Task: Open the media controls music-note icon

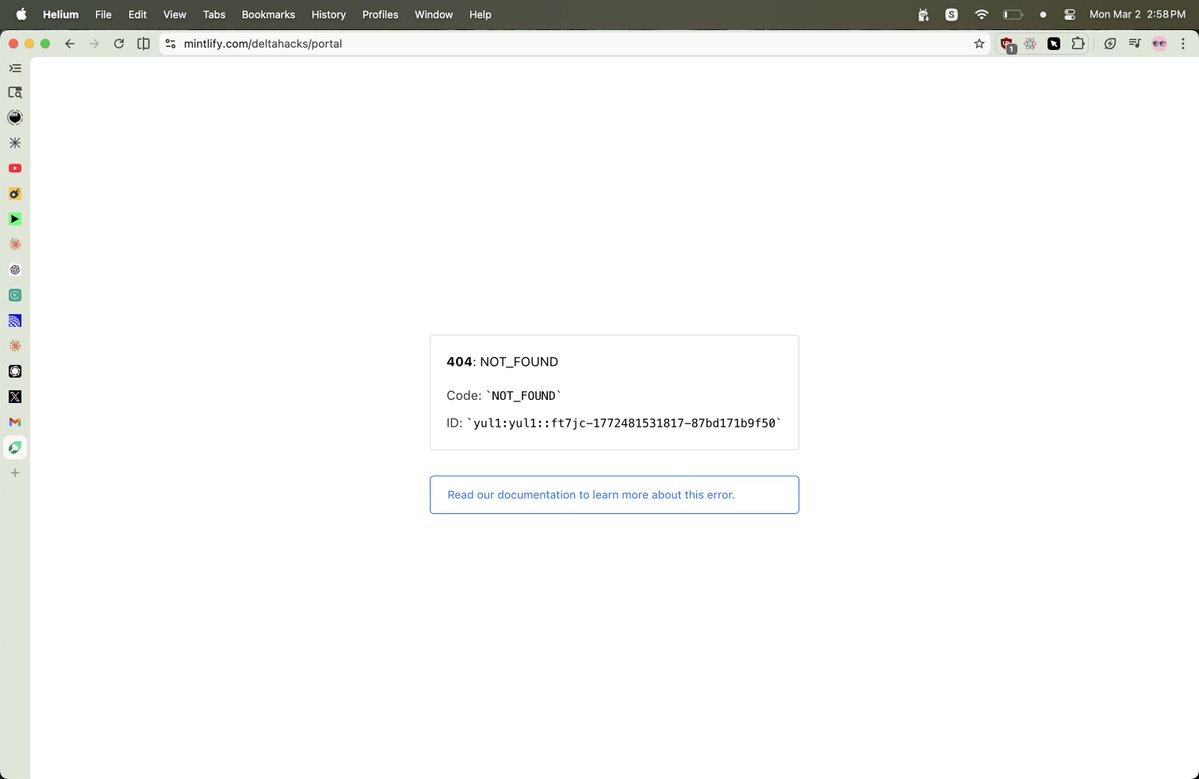Action: [x=1135, y=44]
